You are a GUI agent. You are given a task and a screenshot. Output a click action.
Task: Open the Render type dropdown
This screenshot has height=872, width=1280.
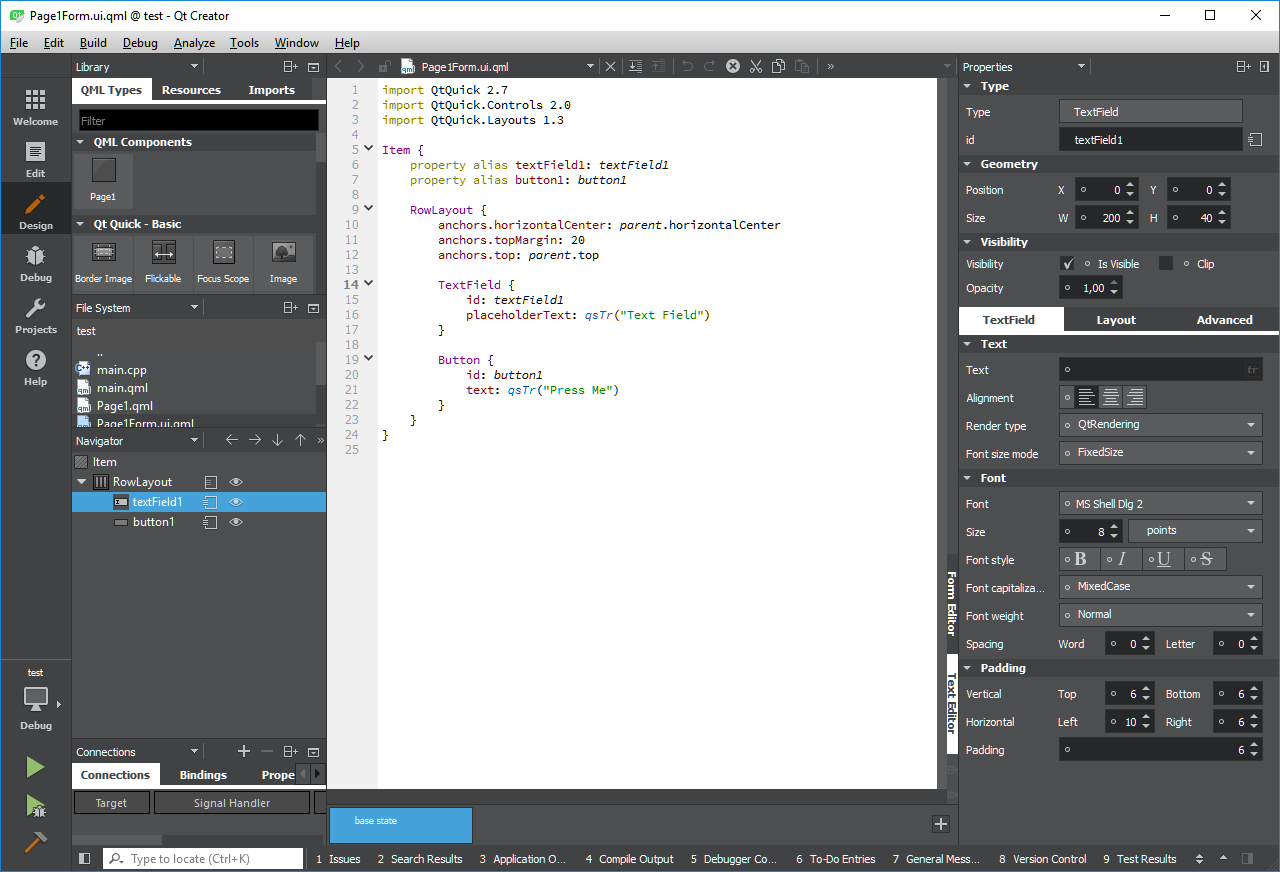tap(1160, 425)
